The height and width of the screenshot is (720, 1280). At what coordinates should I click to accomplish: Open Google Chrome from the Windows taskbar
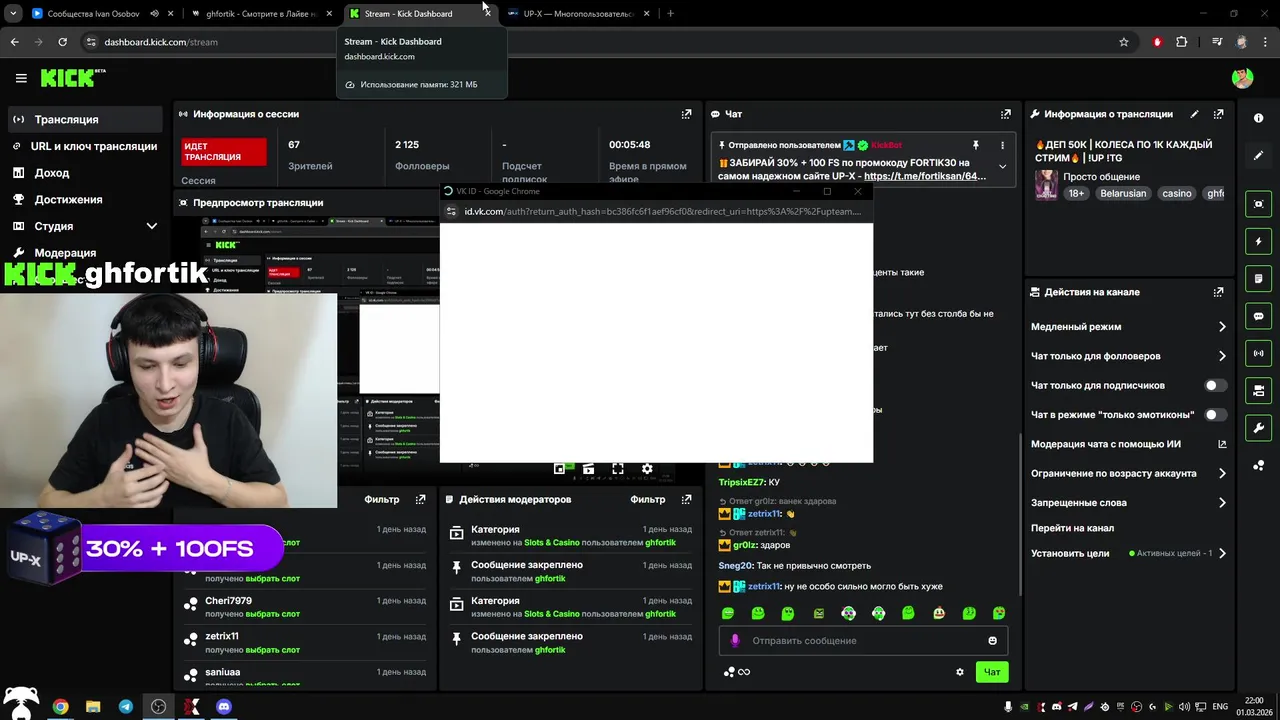pos(60,706)
